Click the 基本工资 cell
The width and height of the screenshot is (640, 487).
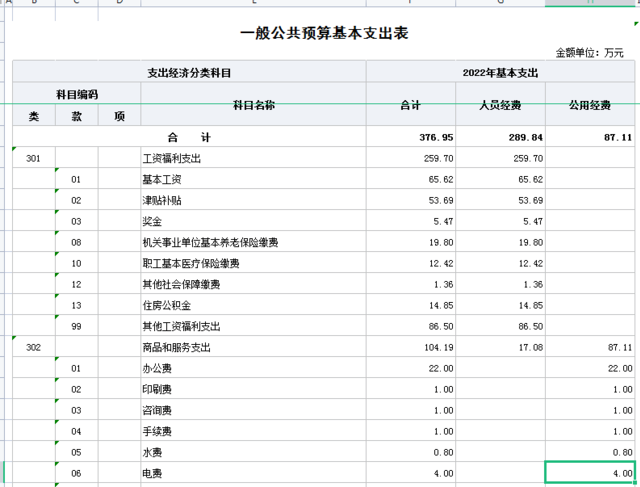pos(253,179)
